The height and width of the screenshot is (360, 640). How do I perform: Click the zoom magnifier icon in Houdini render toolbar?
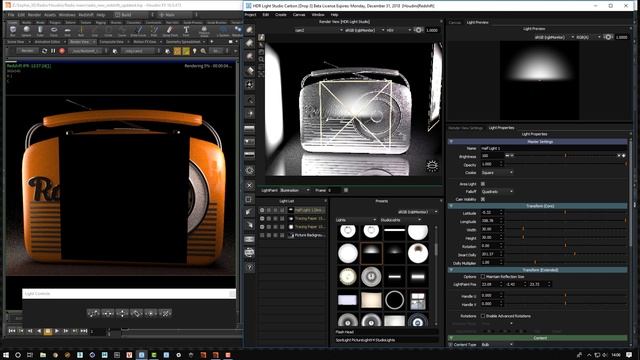point(203,51)
